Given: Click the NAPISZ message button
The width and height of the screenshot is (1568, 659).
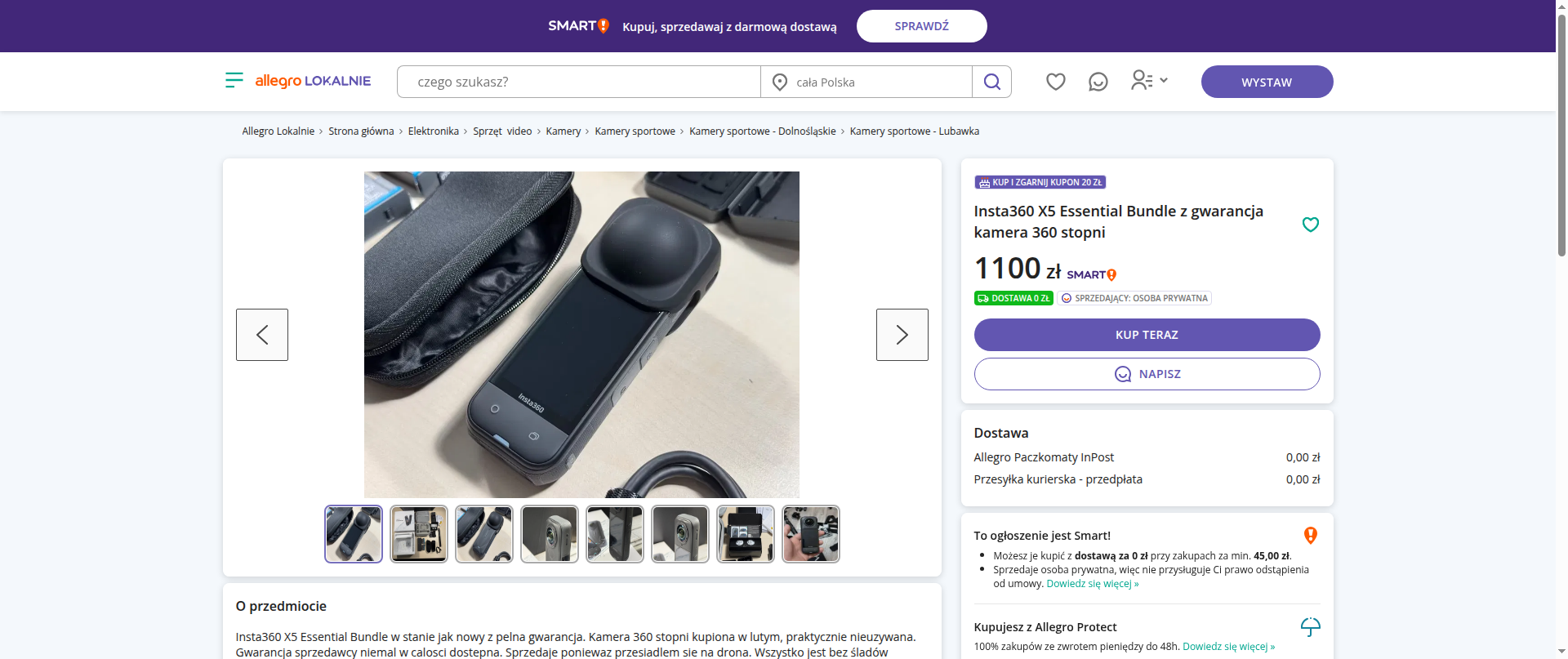Looking at the screenshot, I should tap(1147, 374).
